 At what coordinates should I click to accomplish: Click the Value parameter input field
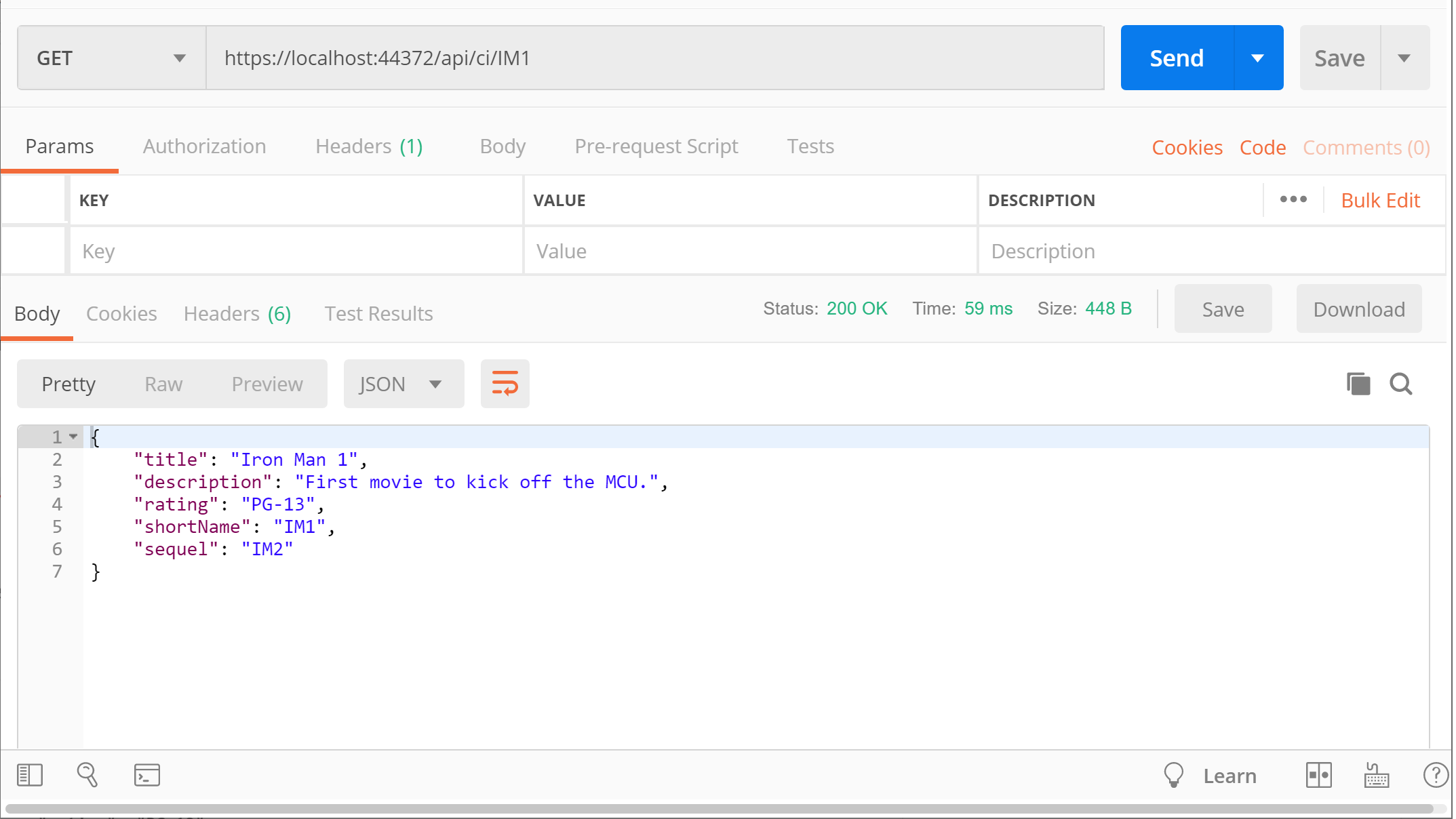(750, 251)
